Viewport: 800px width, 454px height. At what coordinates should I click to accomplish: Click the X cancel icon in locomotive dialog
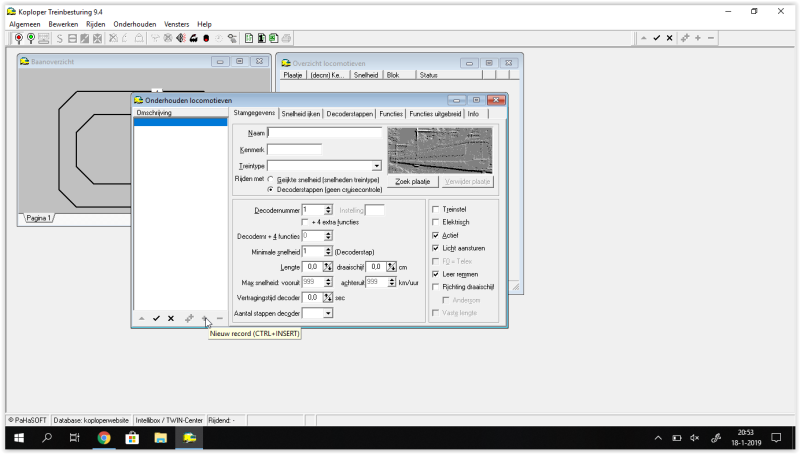click(x=171, y=318)
